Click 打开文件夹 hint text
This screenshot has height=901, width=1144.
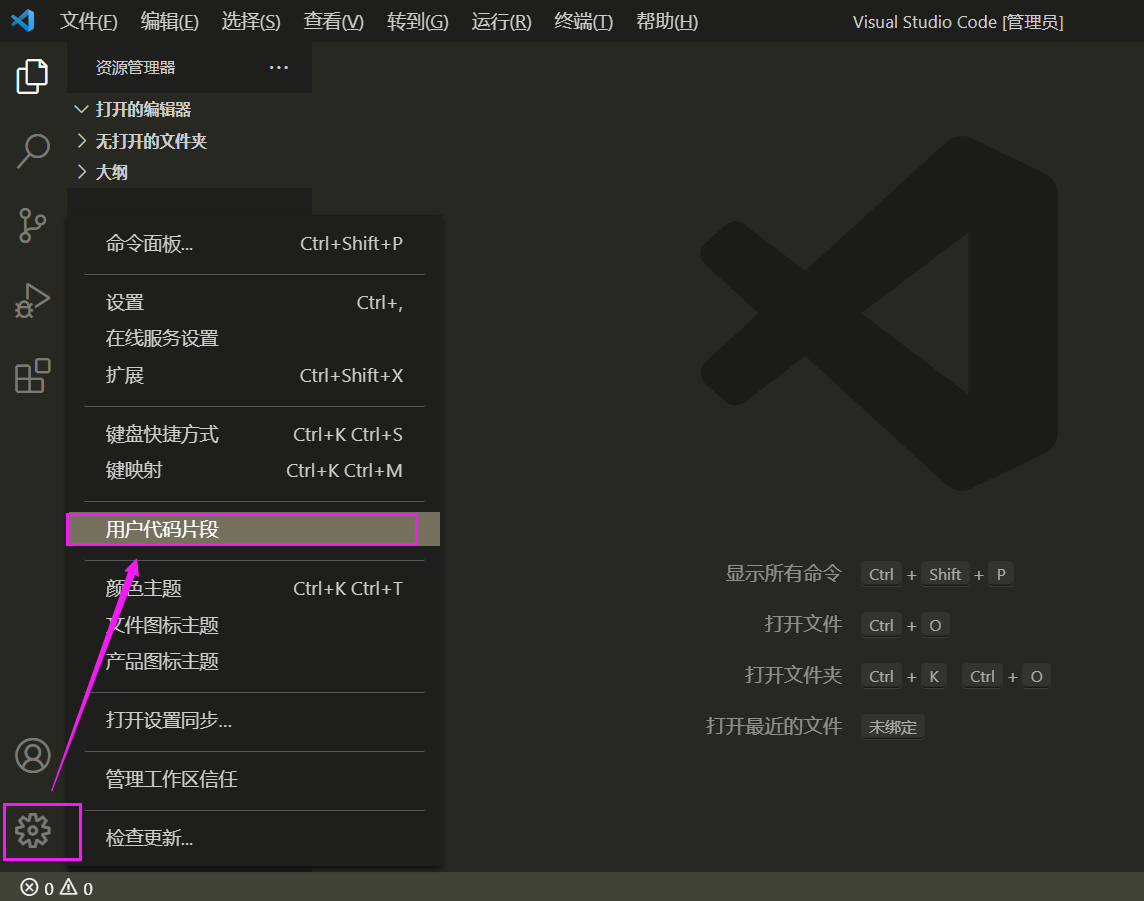tap(794, 676)
